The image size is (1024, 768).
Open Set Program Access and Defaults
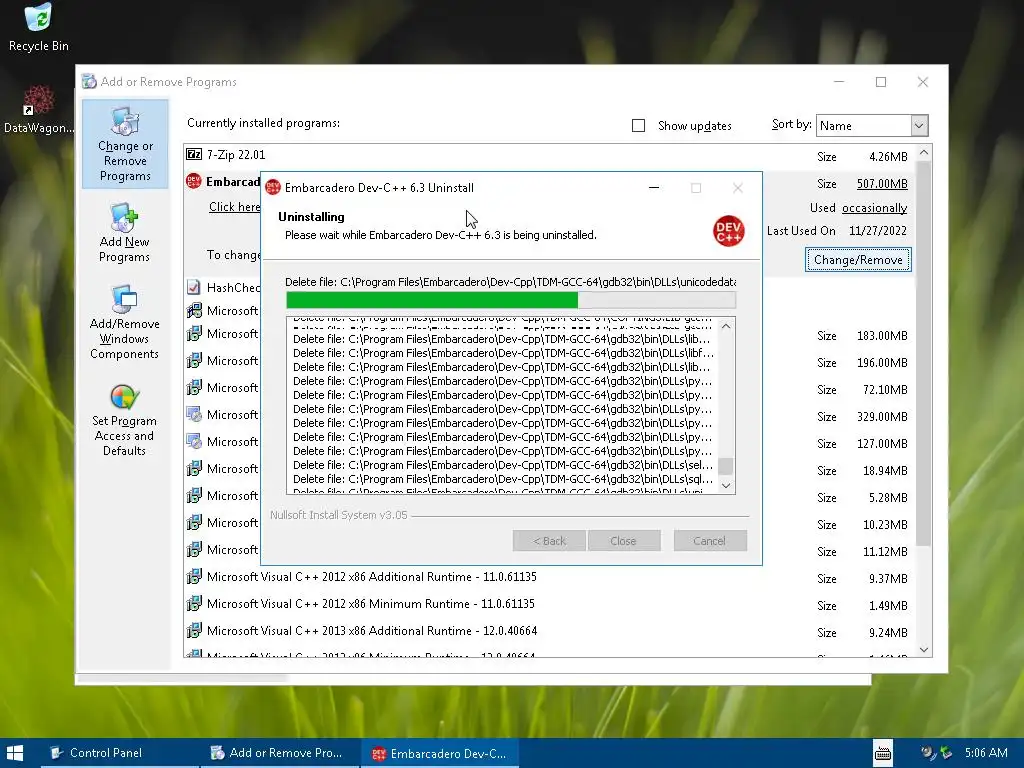click(124, 420)
